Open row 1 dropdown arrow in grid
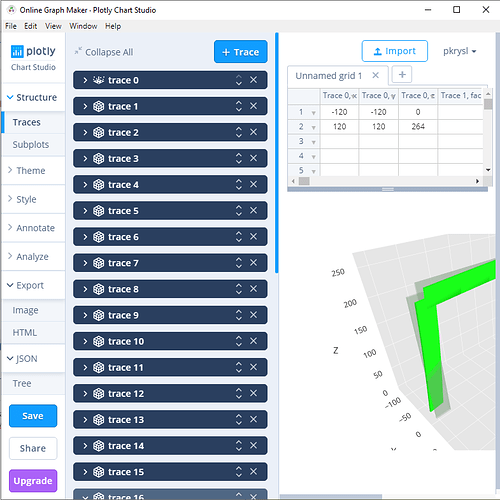Screen dimensions: 500x500 tap(313, 113)
